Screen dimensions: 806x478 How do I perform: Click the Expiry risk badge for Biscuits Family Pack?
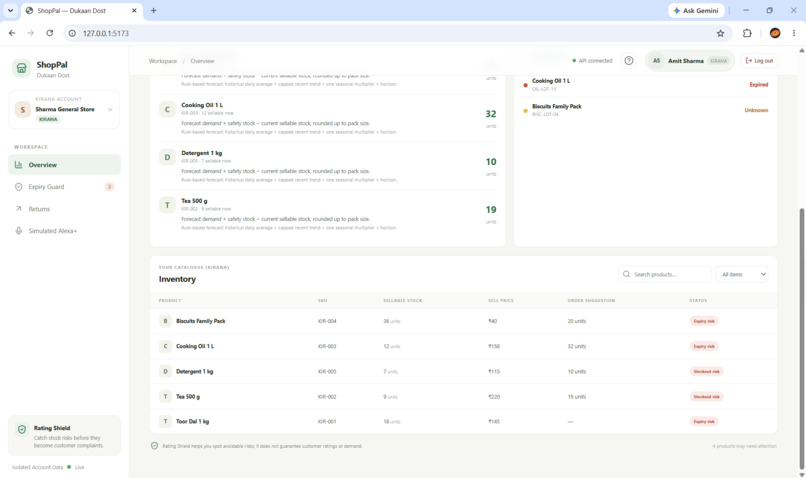tap(704, 321)
